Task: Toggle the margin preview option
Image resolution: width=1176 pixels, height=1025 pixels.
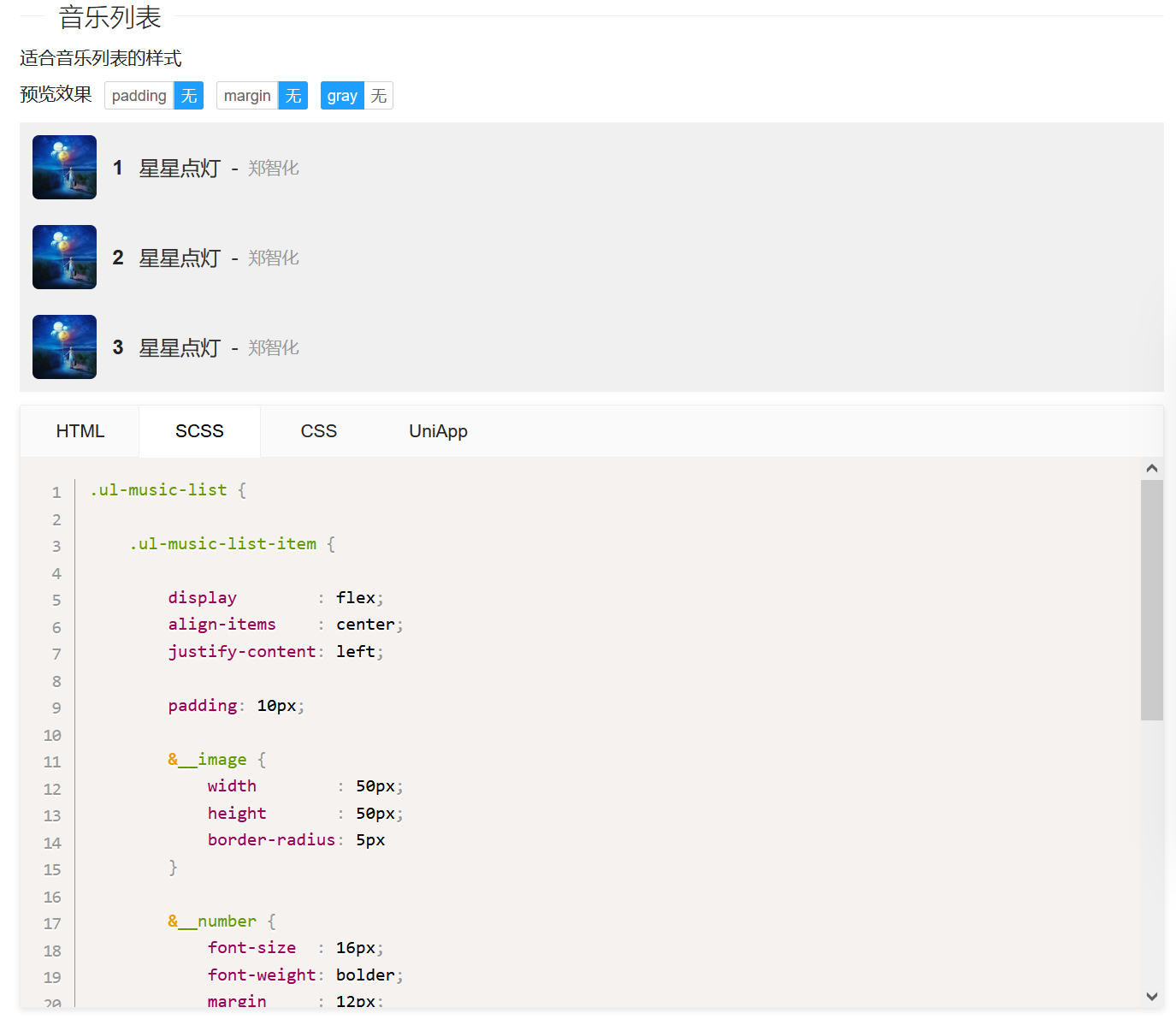Action: (x=247, y=96)
